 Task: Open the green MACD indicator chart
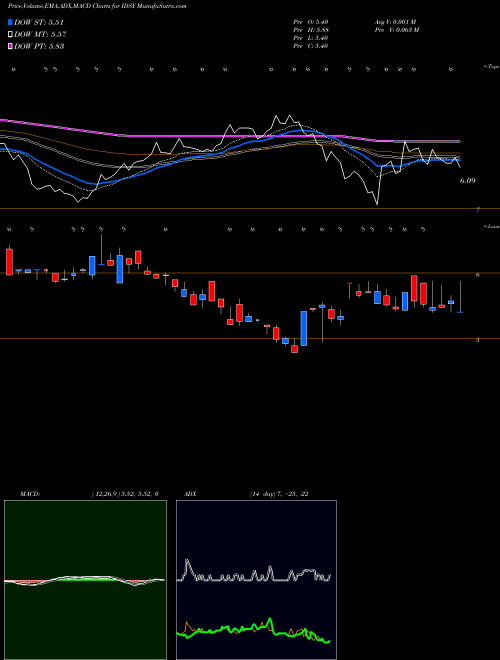(85, 580)
